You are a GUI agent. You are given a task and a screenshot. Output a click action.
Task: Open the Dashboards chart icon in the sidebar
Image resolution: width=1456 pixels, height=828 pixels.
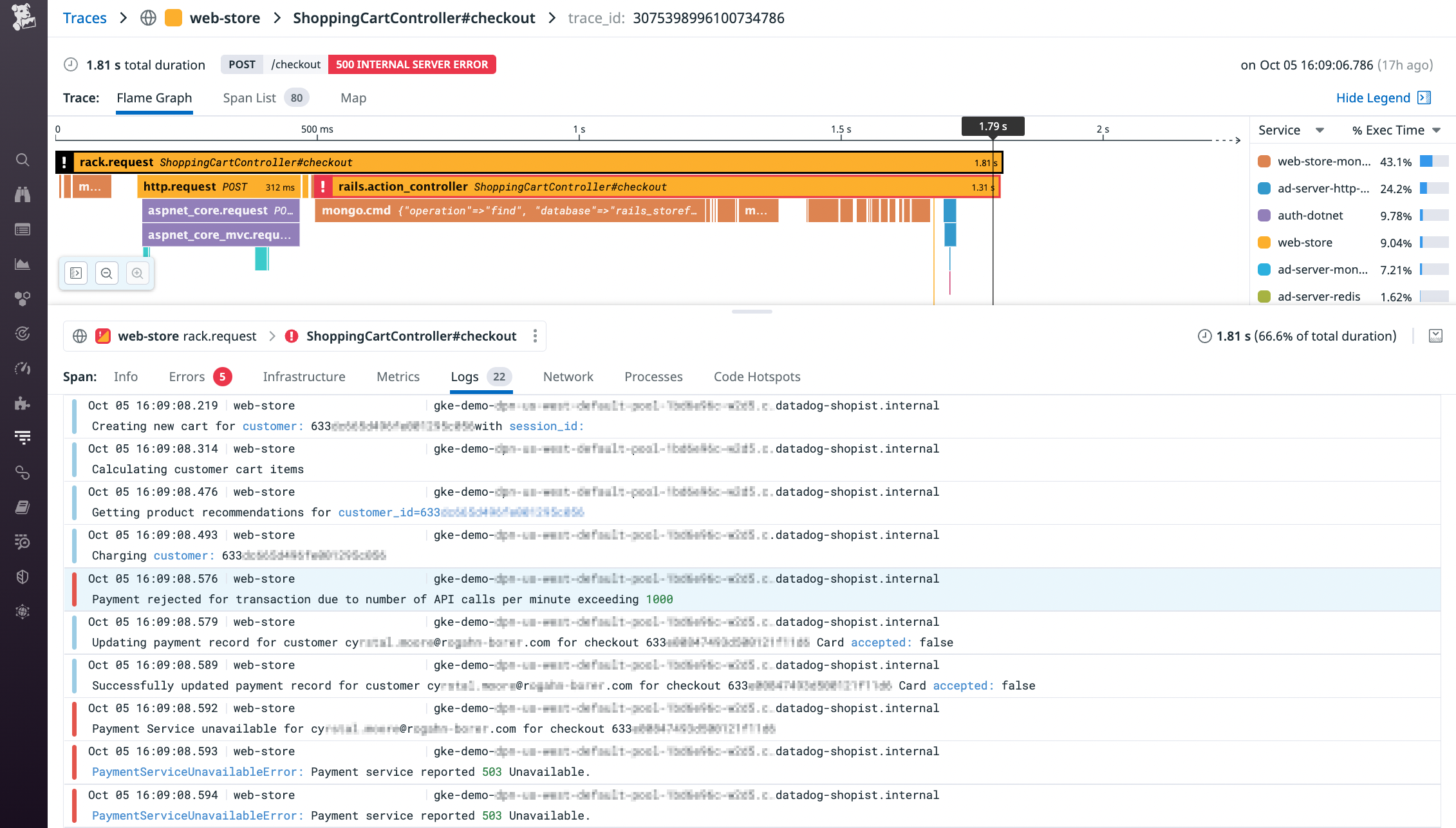[23, 264]
